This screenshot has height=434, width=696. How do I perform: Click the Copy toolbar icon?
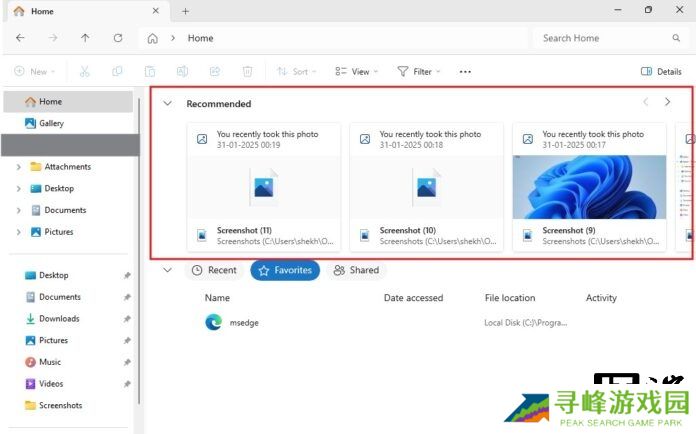tap(117, 71)
